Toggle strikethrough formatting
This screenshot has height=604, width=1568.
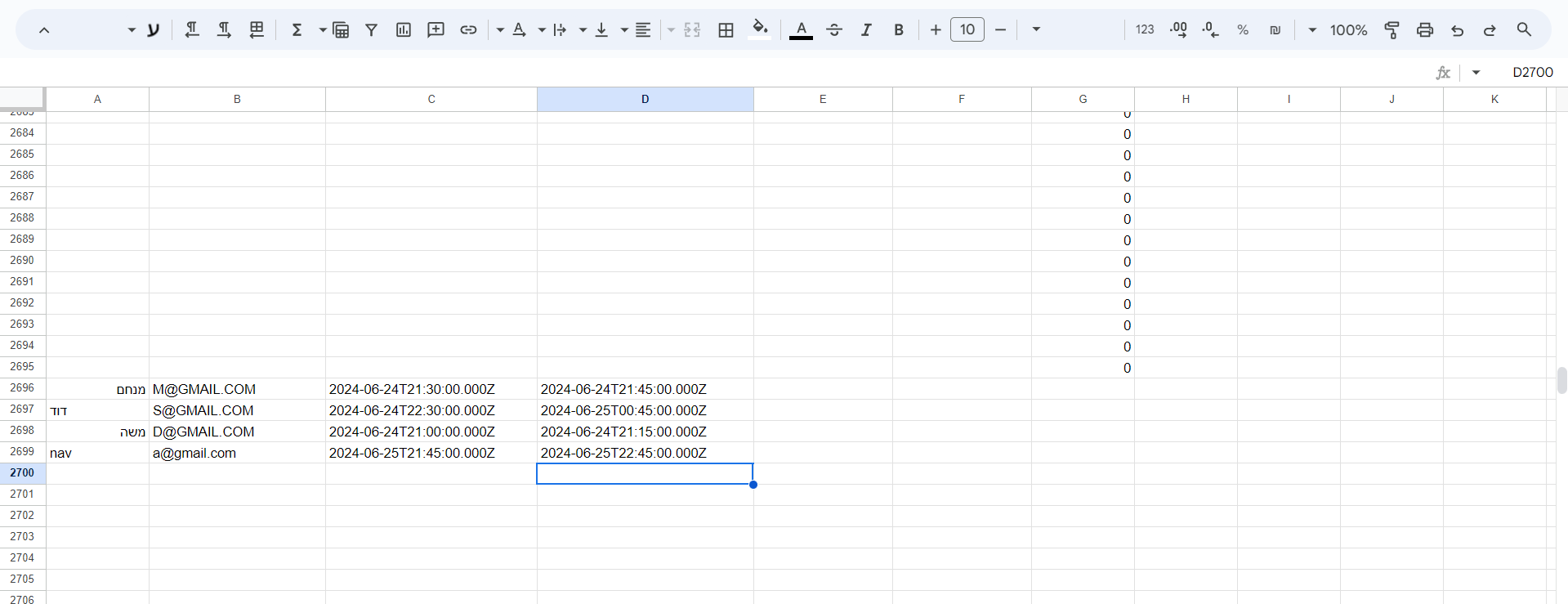pos(834,29)
